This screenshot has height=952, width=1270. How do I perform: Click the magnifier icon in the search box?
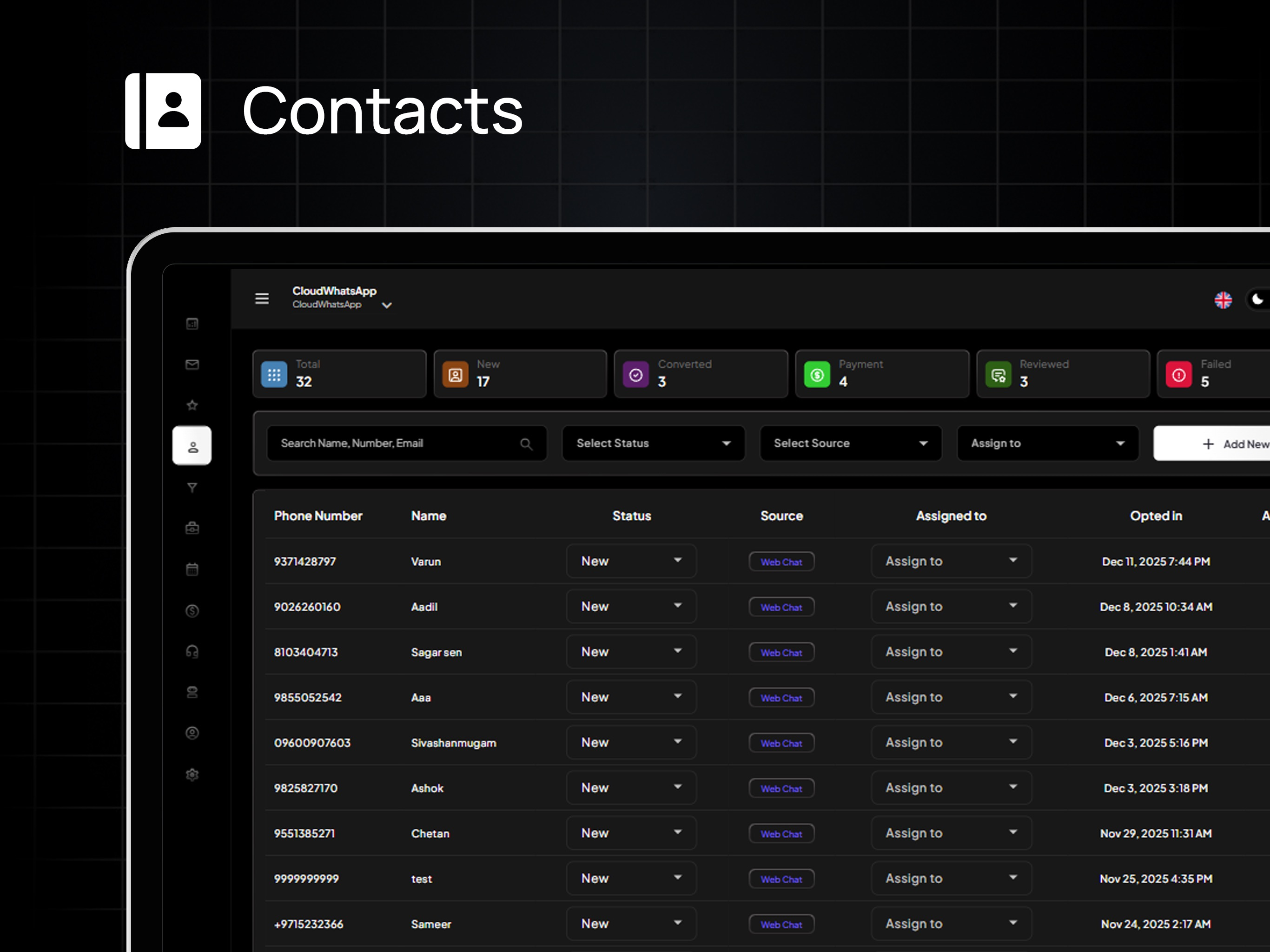point(526,444)
